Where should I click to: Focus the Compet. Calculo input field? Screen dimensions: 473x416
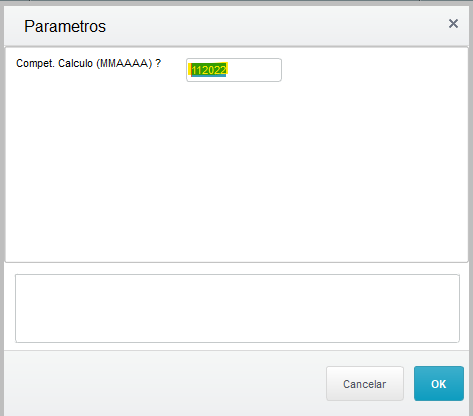click(x=234, y=70)
